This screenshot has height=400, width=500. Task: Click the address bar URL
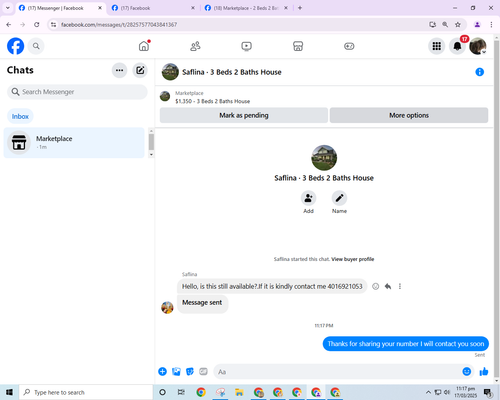point(119,25)
